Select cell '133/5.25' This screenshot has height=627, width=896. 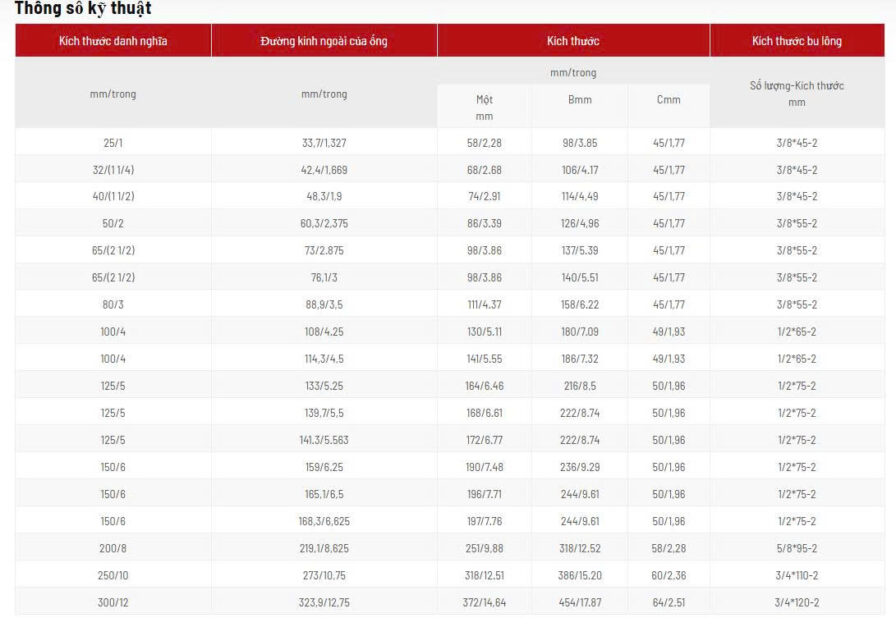[x=324, y=386]
